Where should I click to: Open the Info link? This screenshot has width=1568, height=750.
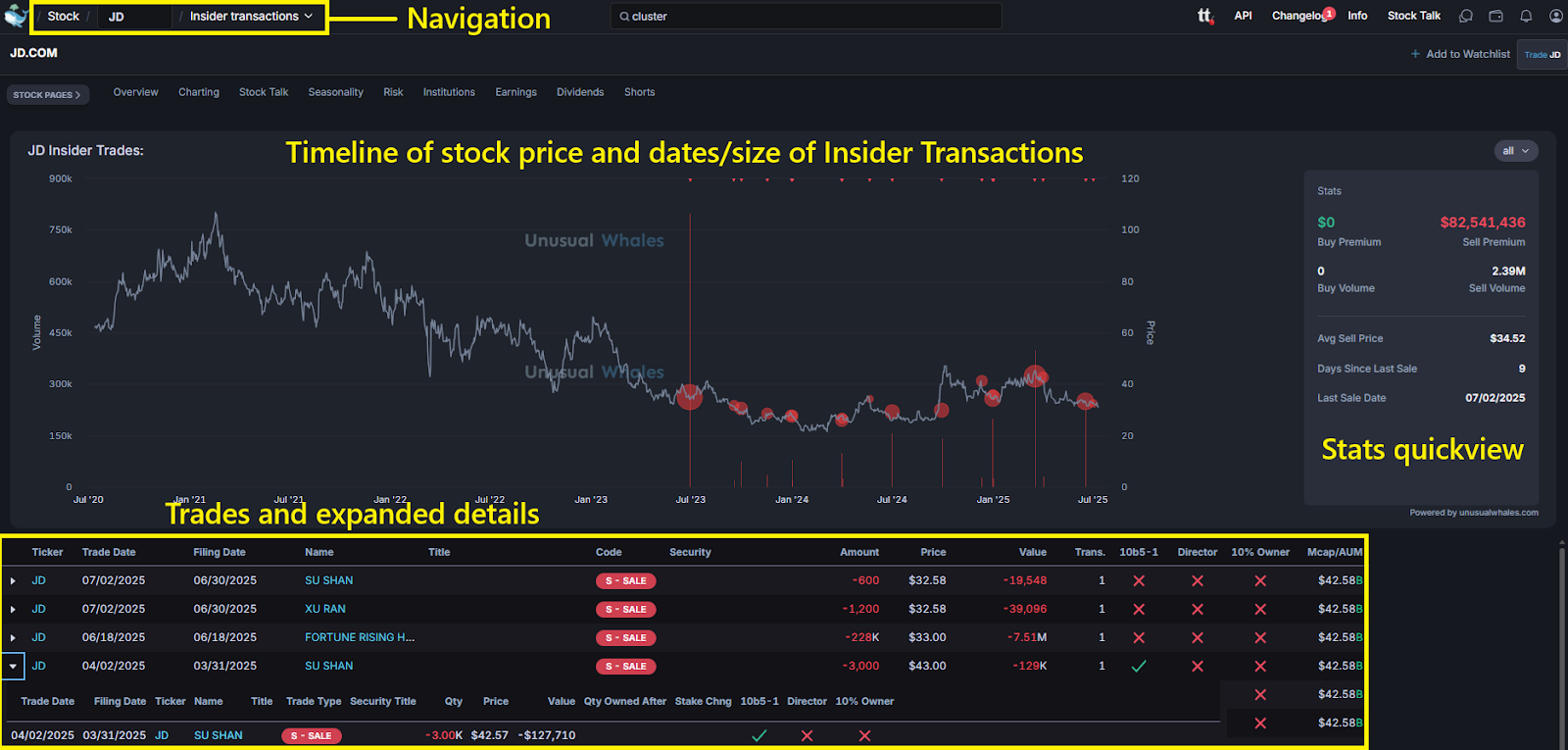tap(1357, 16)
